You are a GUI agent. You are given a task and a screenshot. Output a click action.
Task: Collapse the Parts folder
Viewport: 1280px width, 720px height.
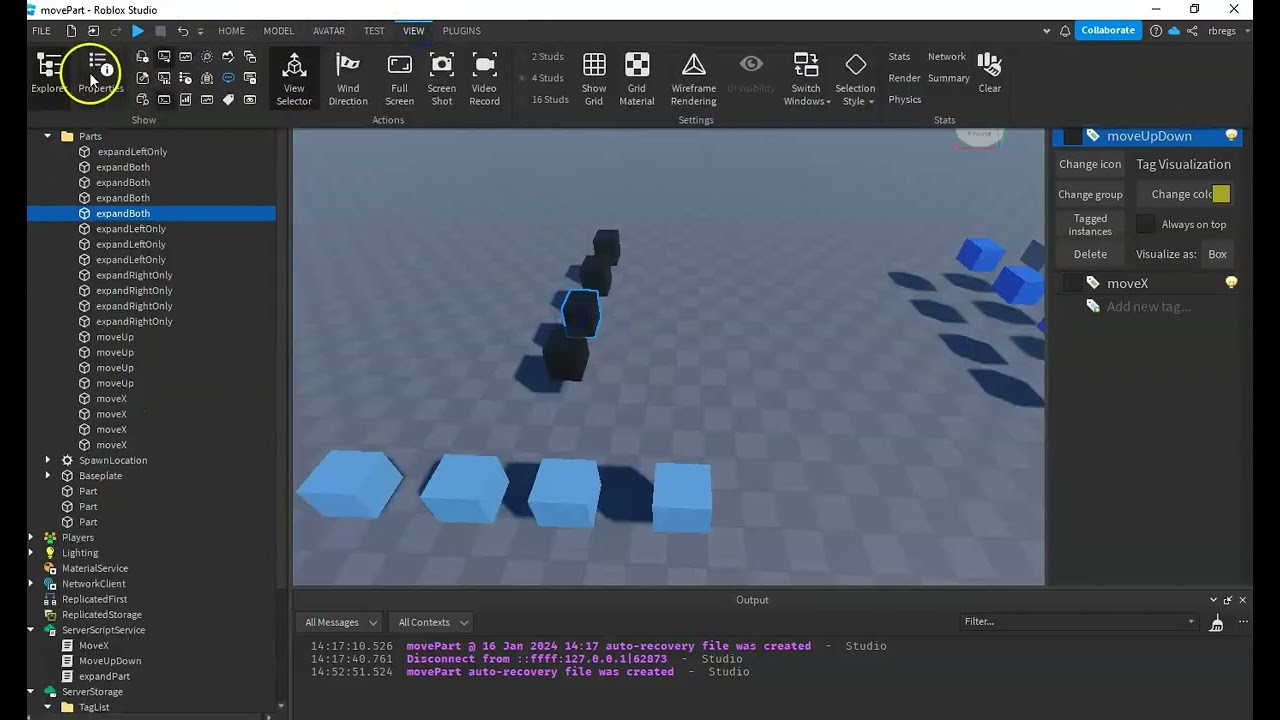coord(47,136)
